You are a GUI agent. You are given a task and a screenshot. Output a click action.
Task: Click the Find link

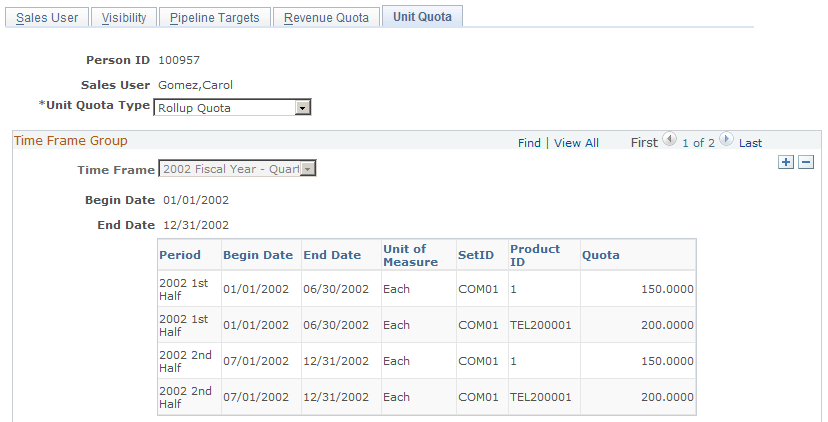tap(529, 143)
